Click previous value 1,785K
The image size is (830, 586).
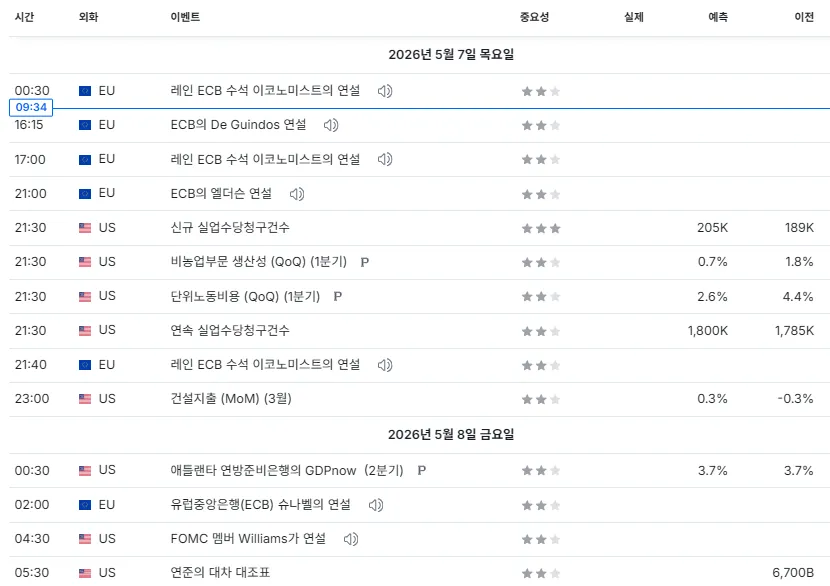point(795,330)
